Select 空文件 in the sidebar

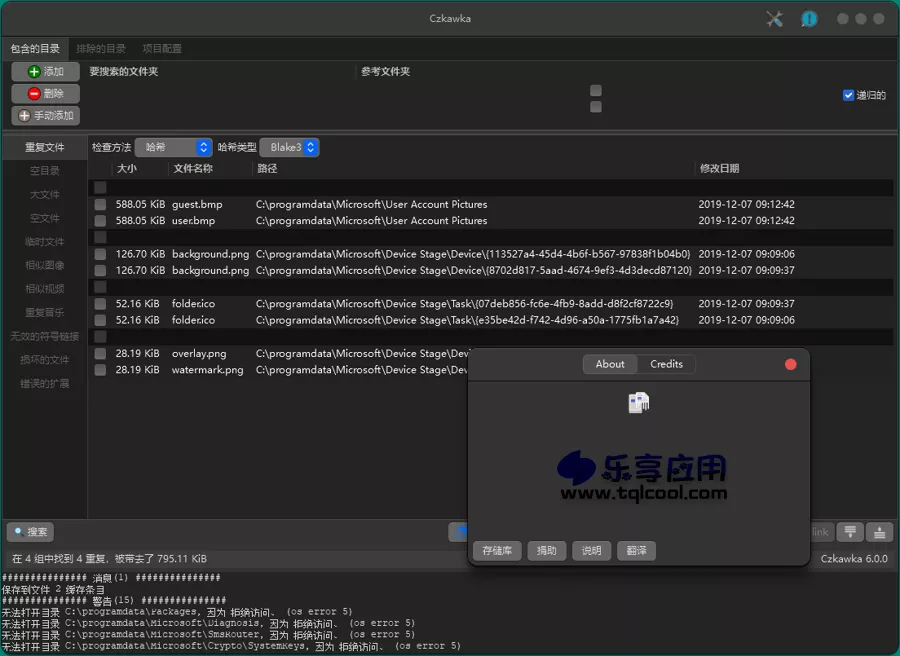coord(45,218)
